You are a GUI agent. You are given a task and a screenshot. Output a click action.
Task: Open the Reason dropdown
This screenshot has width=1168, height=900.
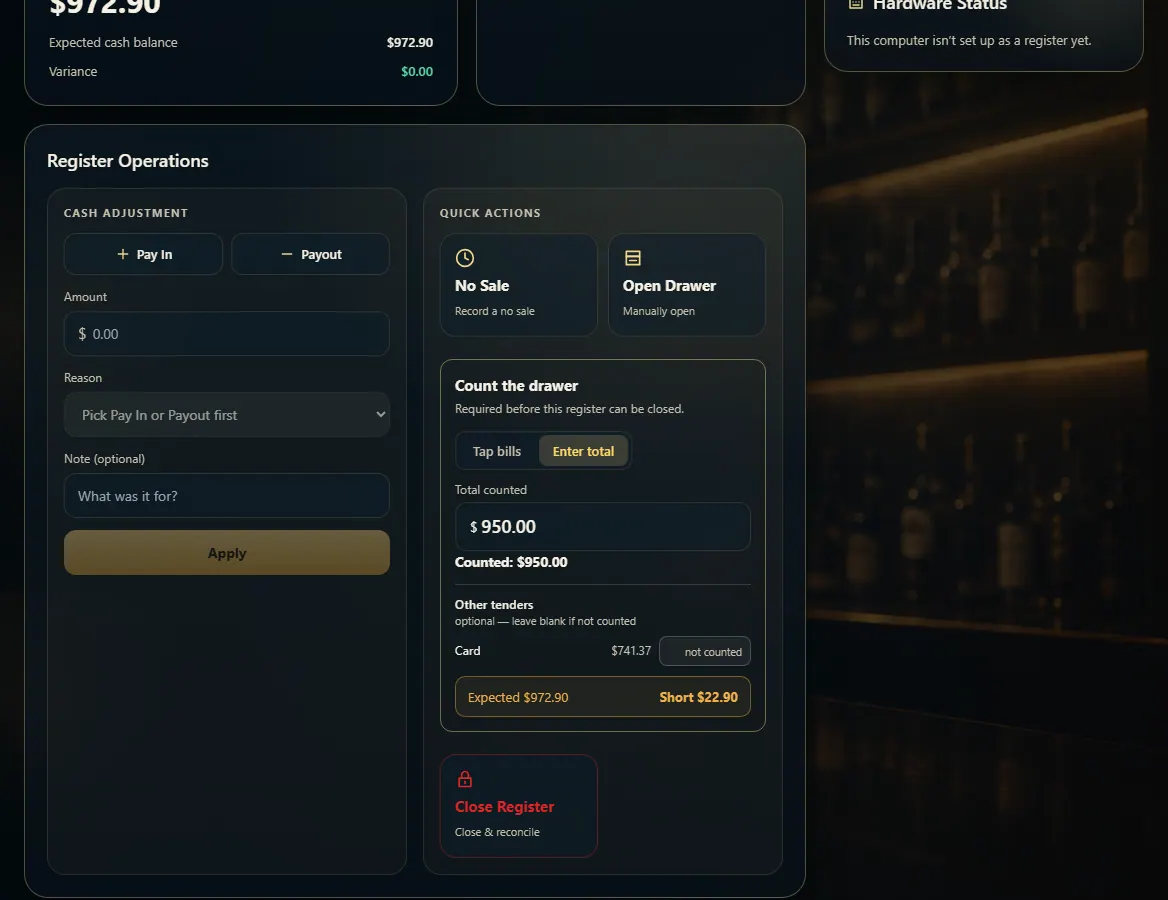point(226,415)
